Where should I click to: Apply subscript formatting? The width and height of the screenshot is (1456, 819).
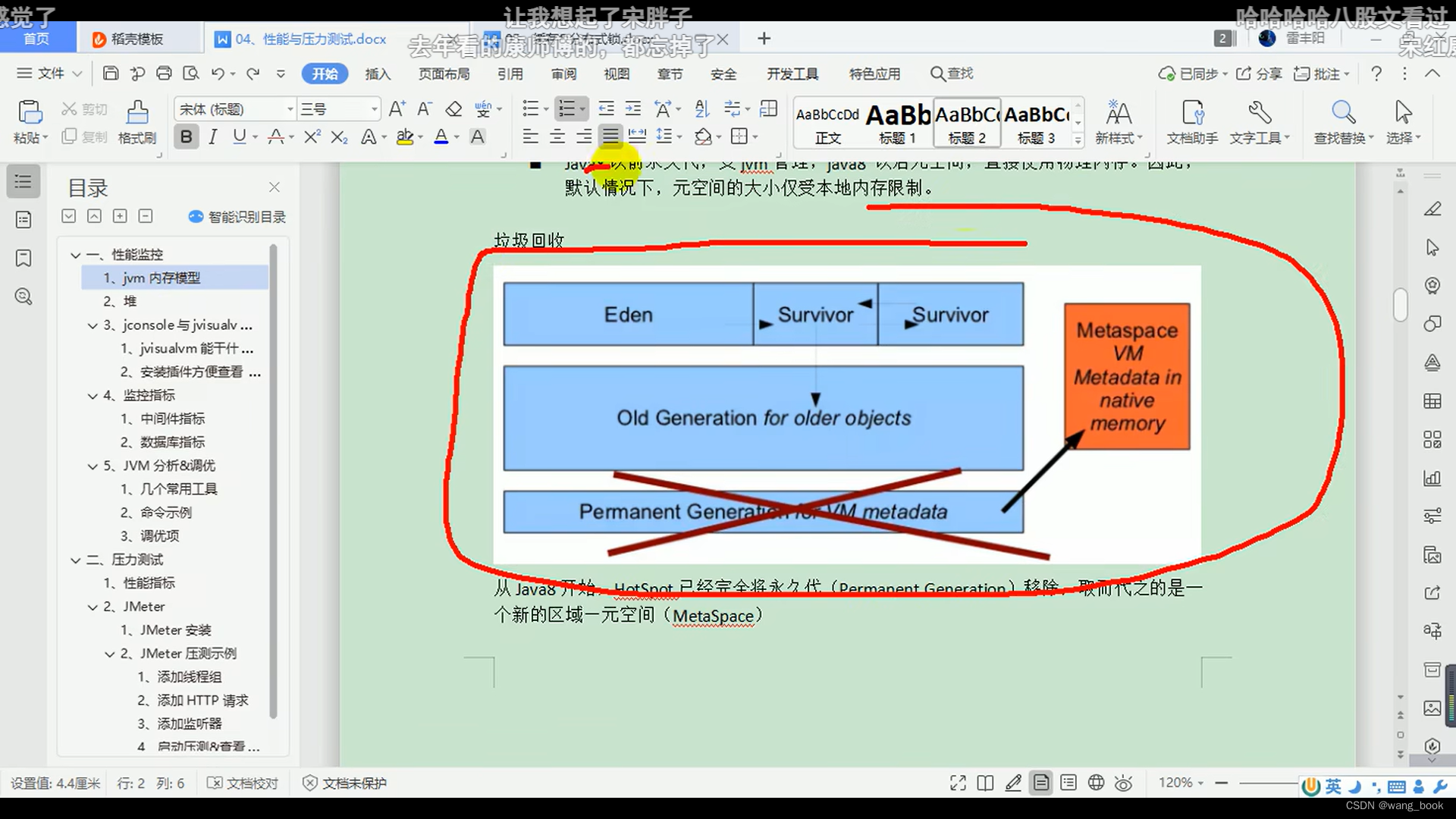click(340, 136)
